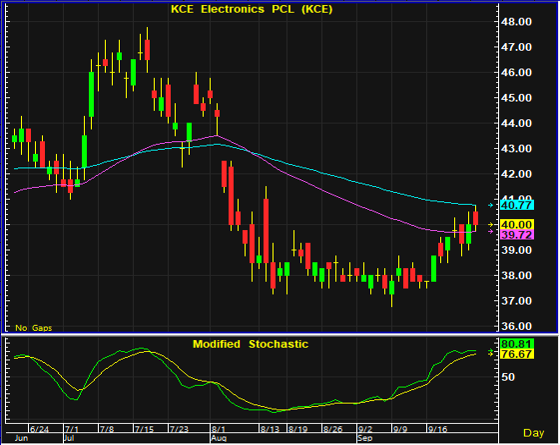Viewport: 560px width, 445px height.
Task: Click the magenta arrow beside 39.72
Action: pyautogui.click(x=491, y=231)
